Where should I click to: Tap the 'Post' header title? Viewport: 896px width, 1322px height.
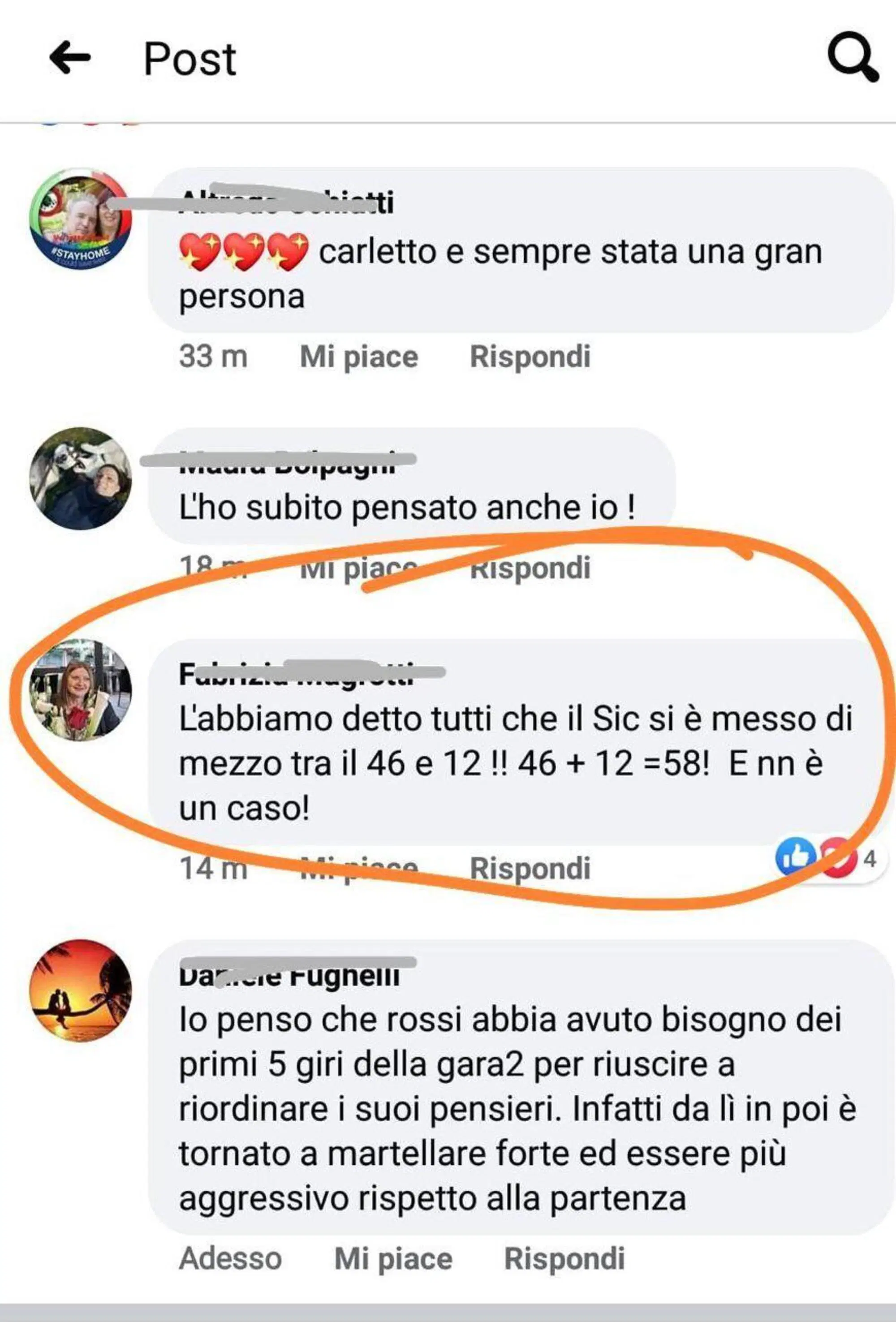(190, 59)
